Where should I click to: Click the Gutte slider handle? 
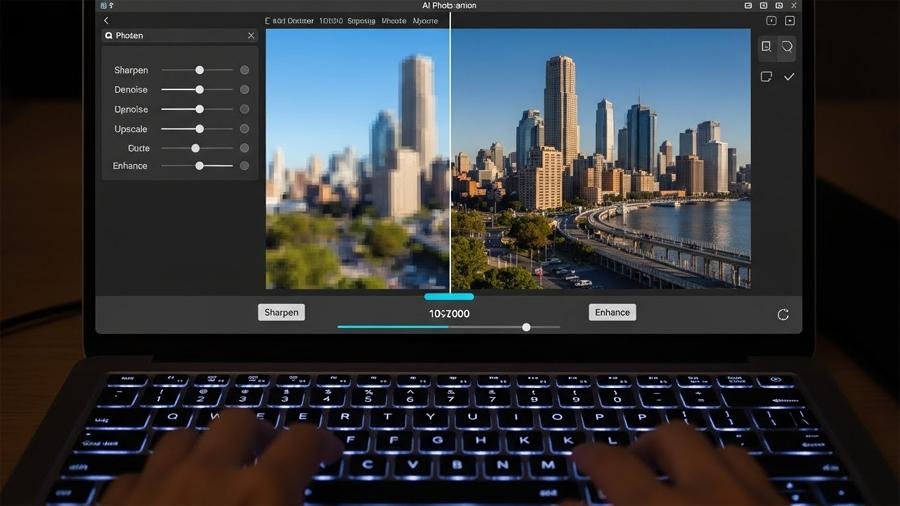click(195, 148)
